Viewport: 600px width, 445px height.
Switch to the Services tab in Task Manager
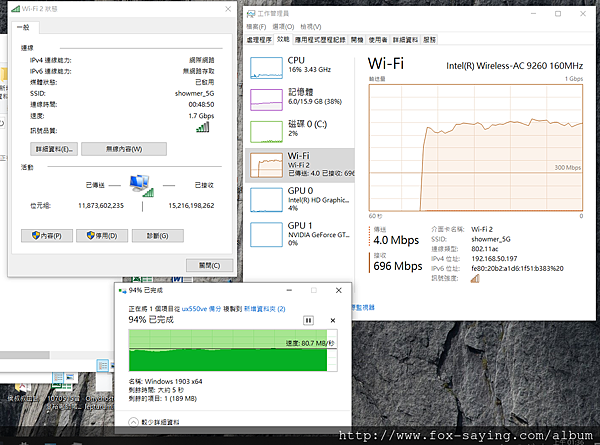tap(429, 40)
